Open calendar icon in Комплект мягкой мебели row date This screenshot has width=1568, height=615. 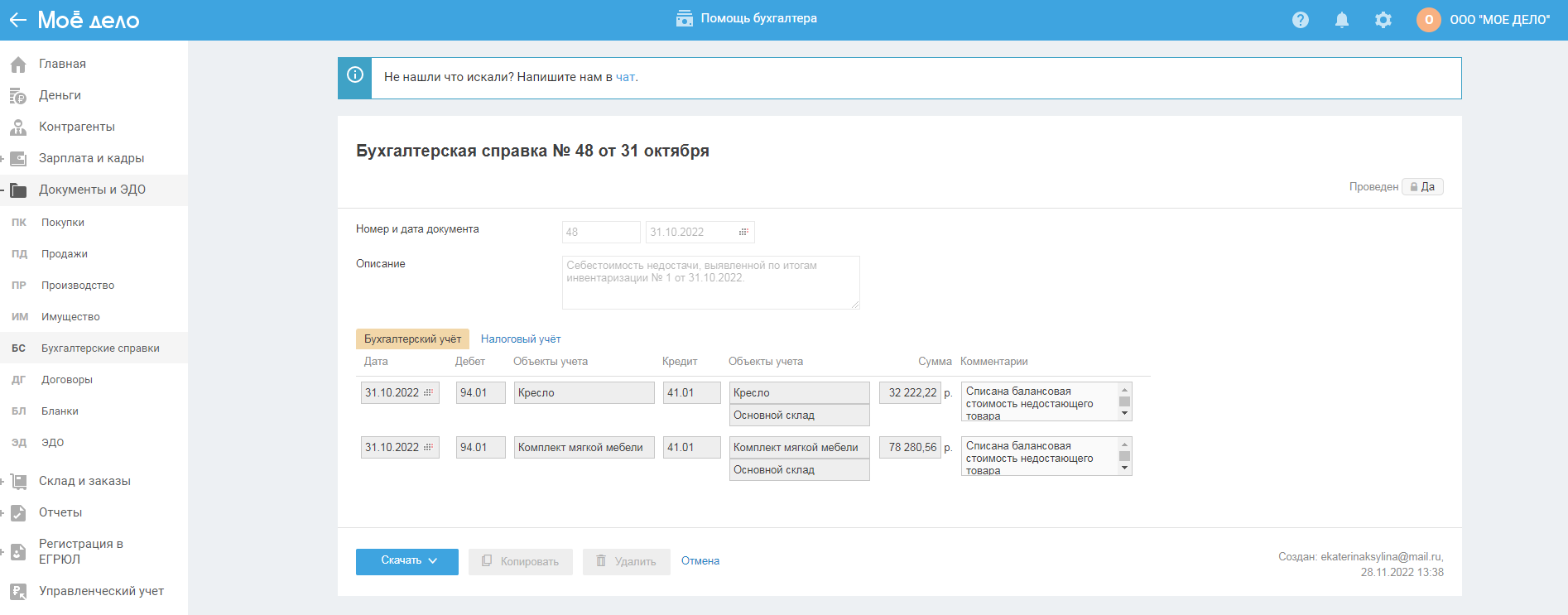click(428, 447)
